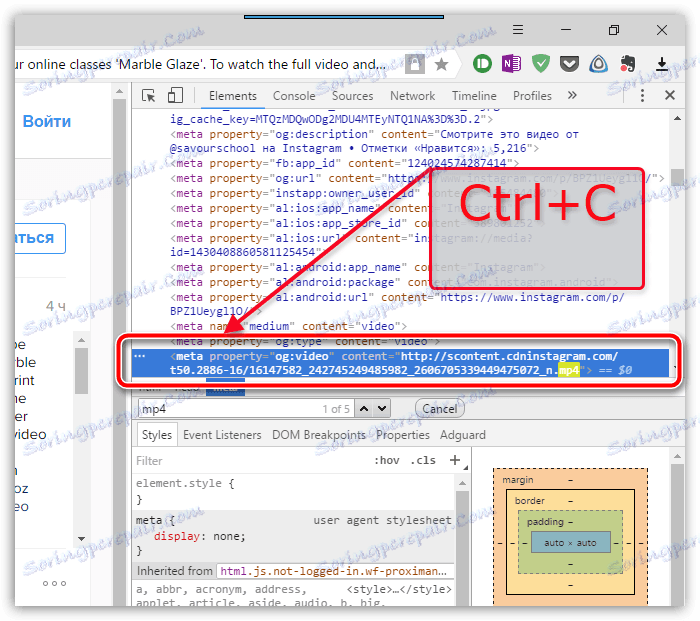Bookmark page with the star icon
Viewport: 700px width, 621px height.
[x=442, y=65]
